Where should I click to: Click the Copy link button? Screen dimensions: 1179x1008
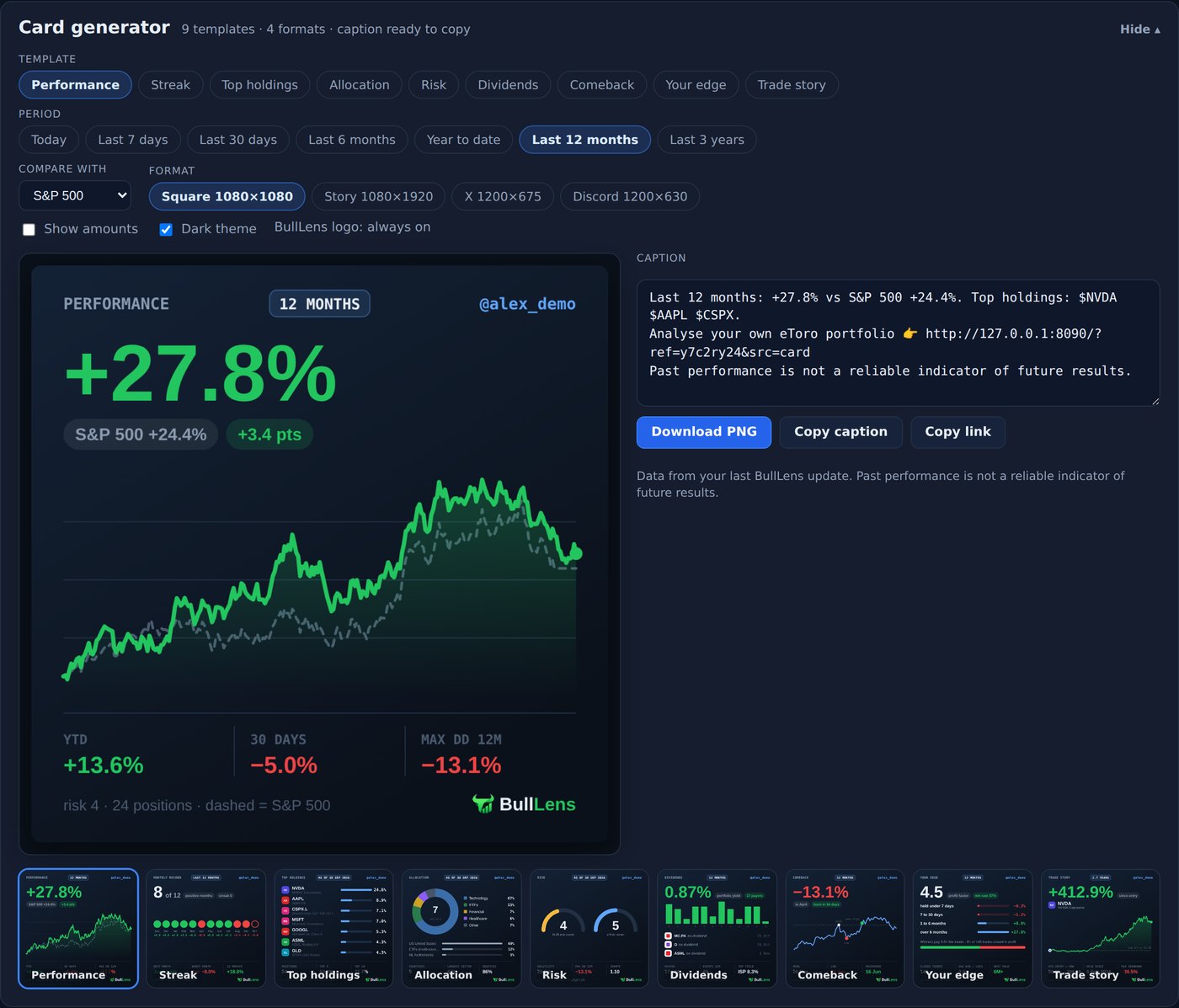click(958, 432)
